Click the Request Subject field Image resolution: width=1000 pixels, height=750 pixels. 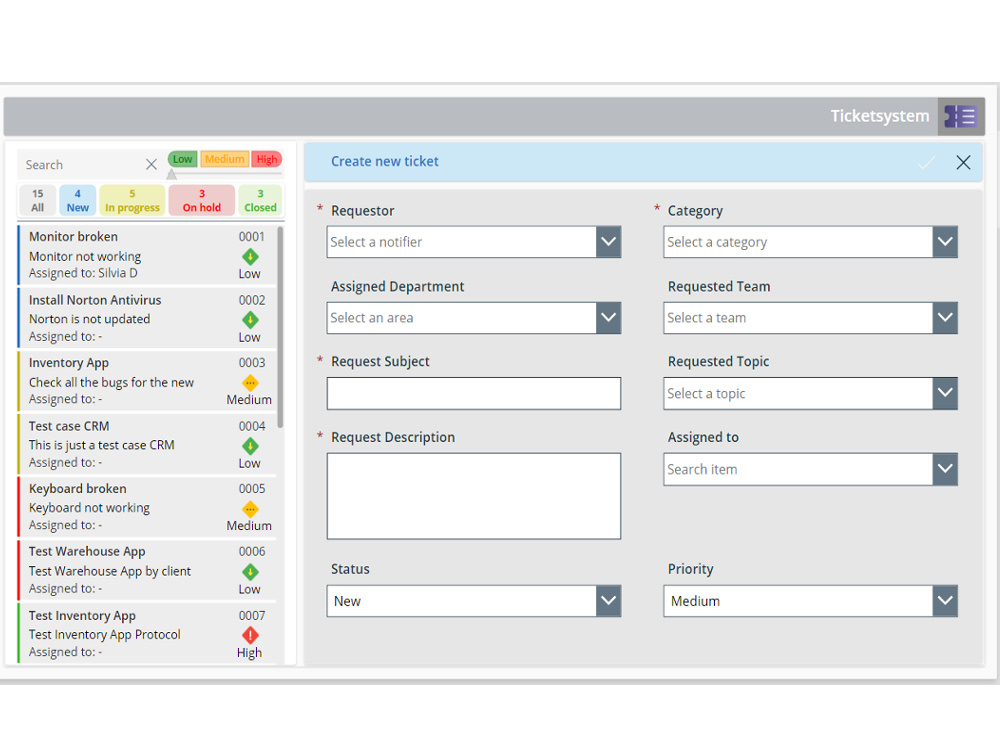pos(474,393)
